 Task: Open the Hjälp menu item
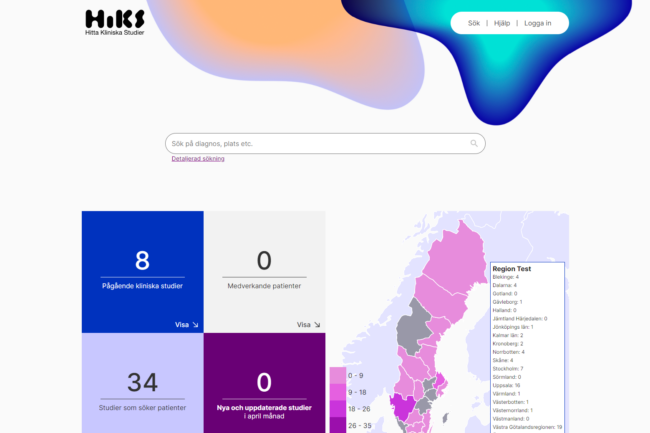click(502, 23)
